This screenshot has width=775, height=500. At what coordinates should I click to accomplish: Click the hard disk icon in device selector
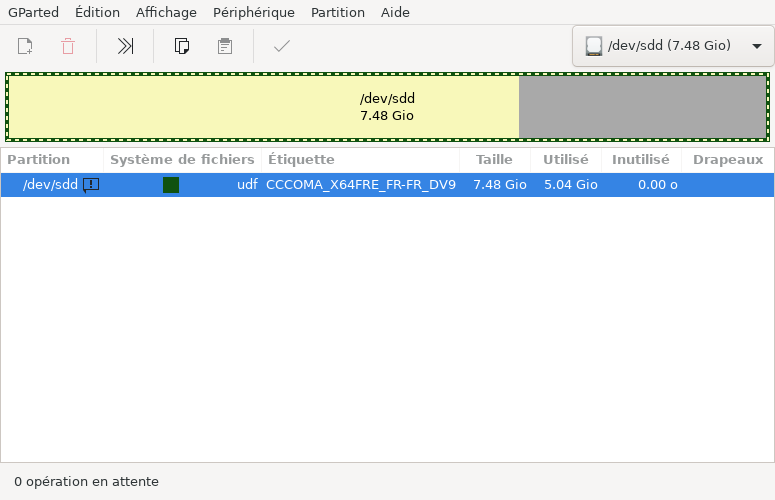point(594,46)
